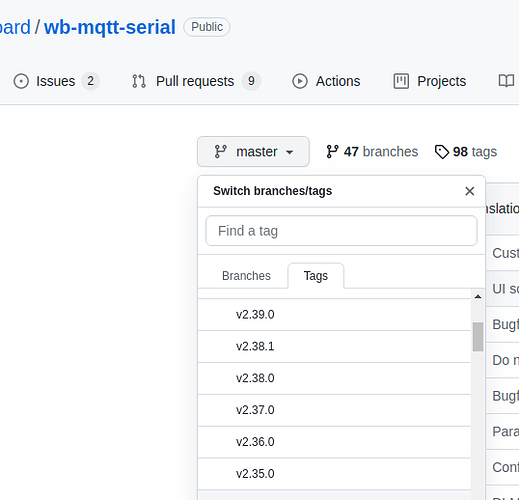Click the Issues count badge 2

pyautogui.click(x=90, y=81)
